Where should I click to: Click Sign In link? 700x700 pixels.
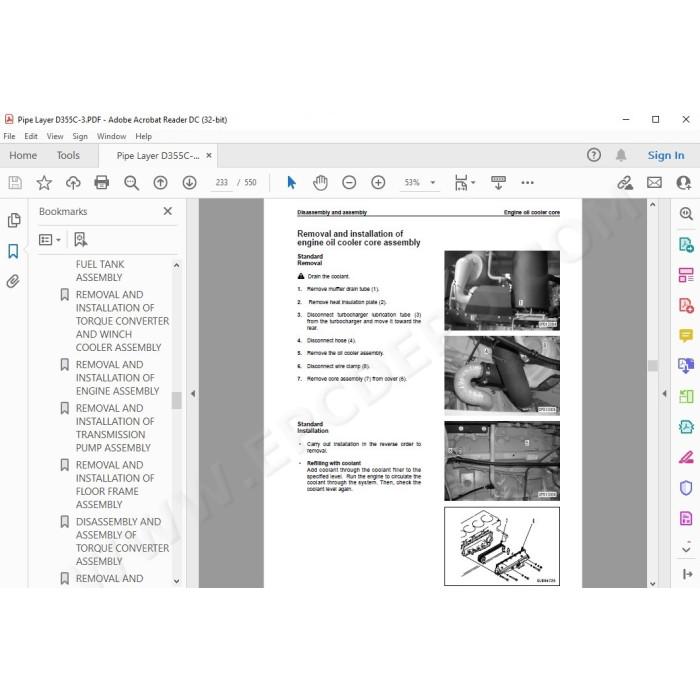click(666, 155)
